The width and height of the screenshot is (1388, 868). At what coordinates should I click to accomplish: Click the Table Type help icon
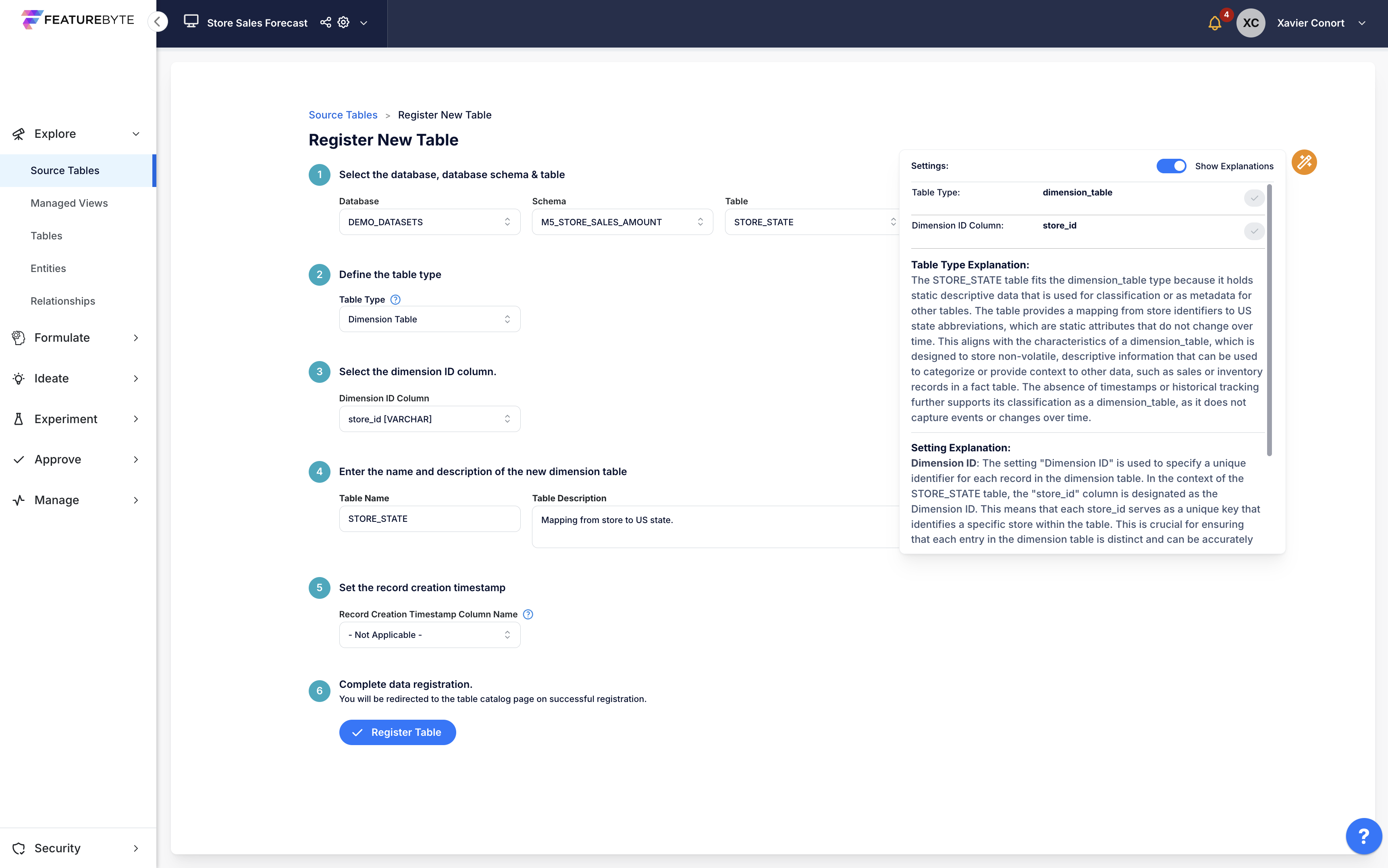395,300
